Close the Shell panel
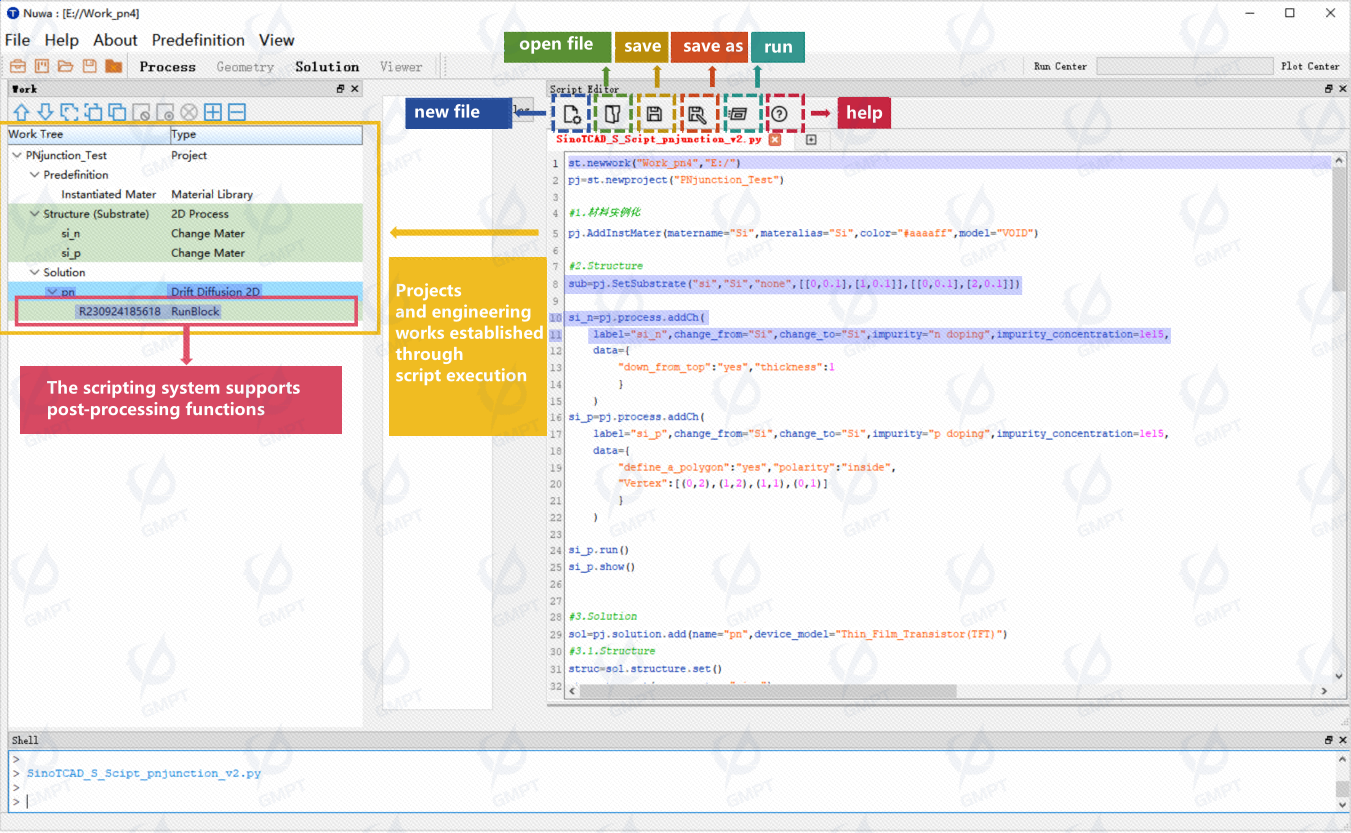This screenshot has height=833, width=1351. click(1342, 740)
